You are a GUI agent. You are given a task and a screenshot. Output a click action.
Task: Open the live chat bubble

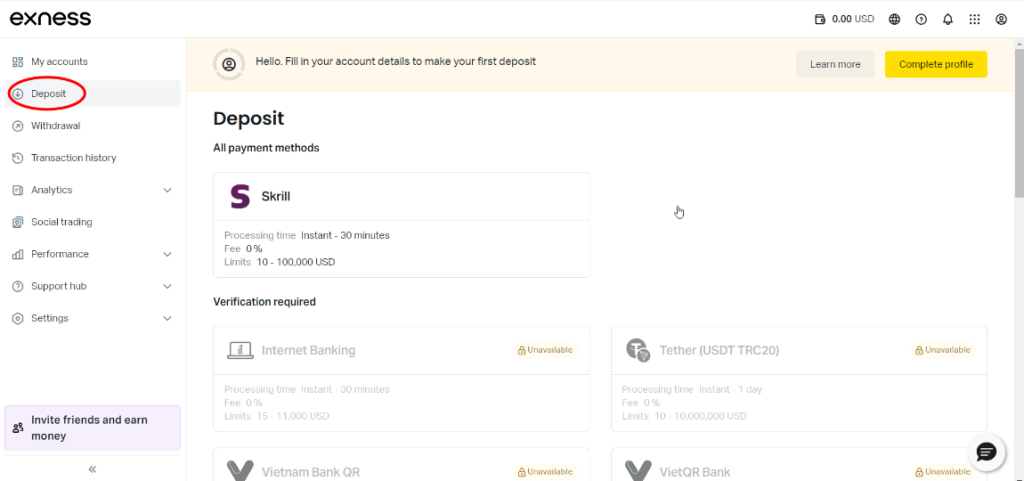pos(986,451)
